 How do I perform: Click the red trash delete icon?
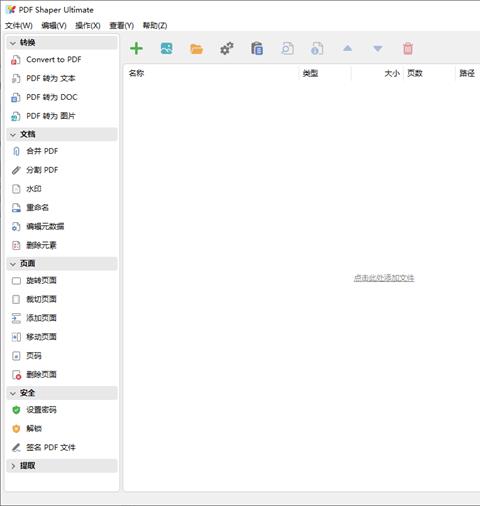[408, 49]
